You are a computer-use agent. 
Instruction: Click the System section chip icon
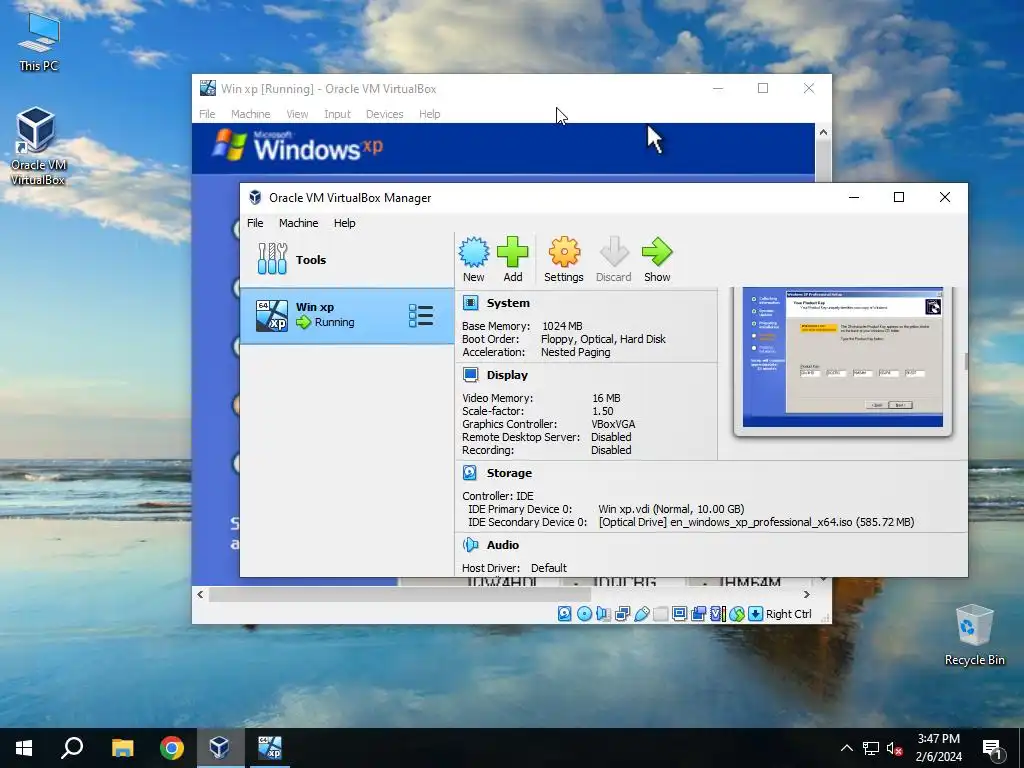[470, 302]
